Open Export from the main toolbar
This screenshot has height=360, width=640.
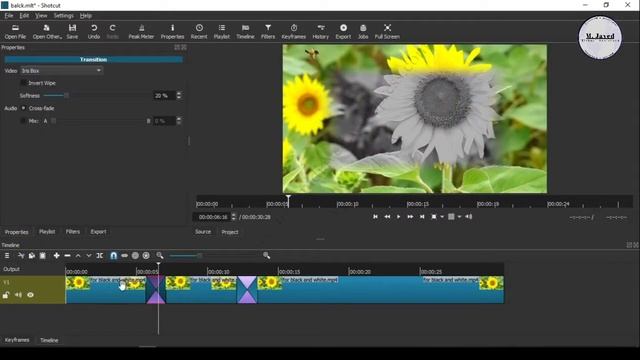coord(343,31)
